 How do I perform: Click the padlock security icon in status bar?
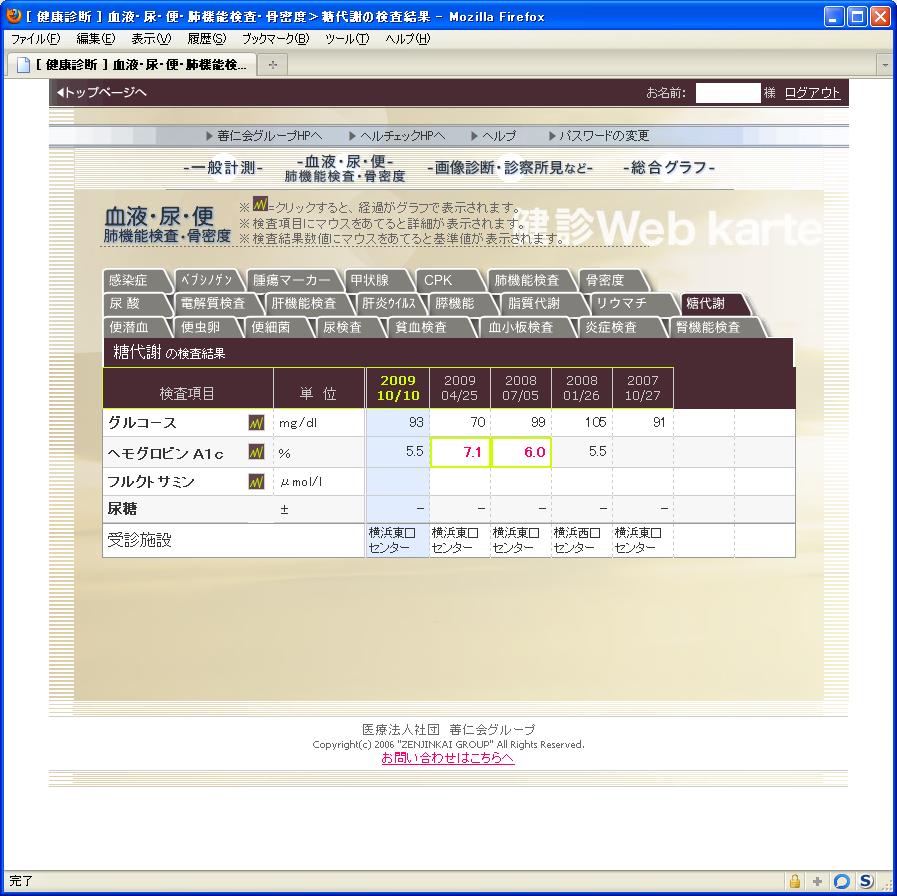point(795,881)
